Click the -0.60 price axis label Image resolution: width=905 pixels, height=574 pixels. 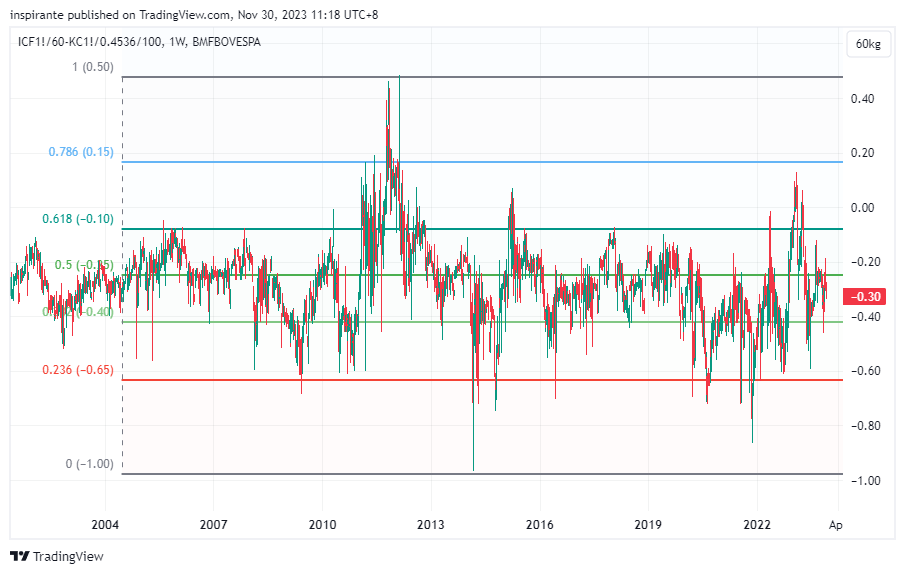(866, 371)
